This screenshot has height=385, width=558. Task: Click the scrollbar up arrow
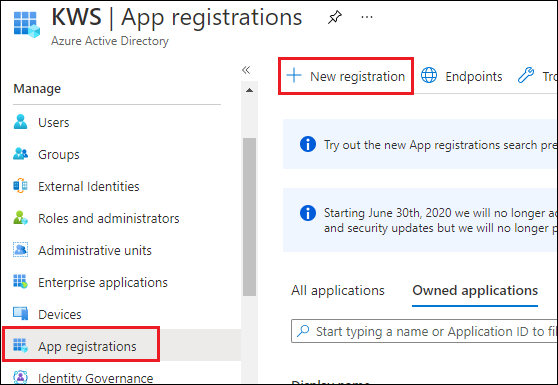click(x=249, y=90)
